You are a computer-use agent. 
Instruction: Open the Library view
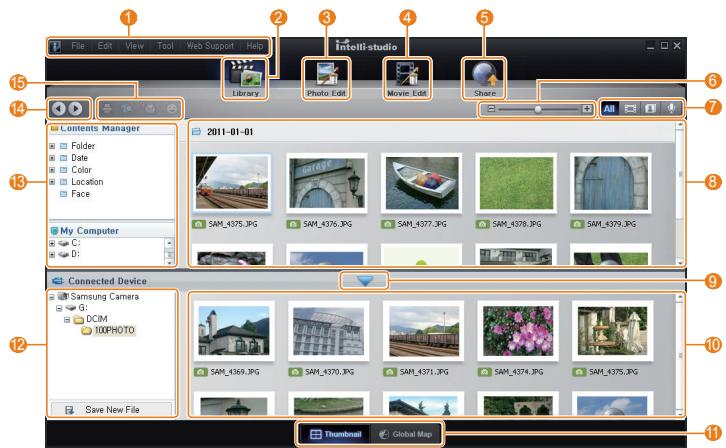[245, 77]
